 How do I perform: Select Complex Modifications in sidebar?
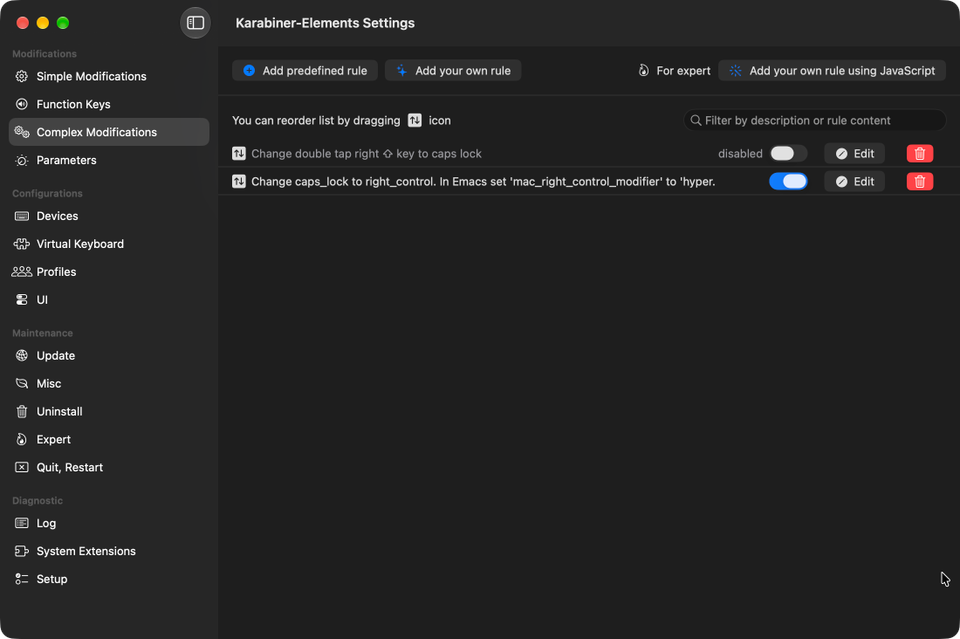109,132
